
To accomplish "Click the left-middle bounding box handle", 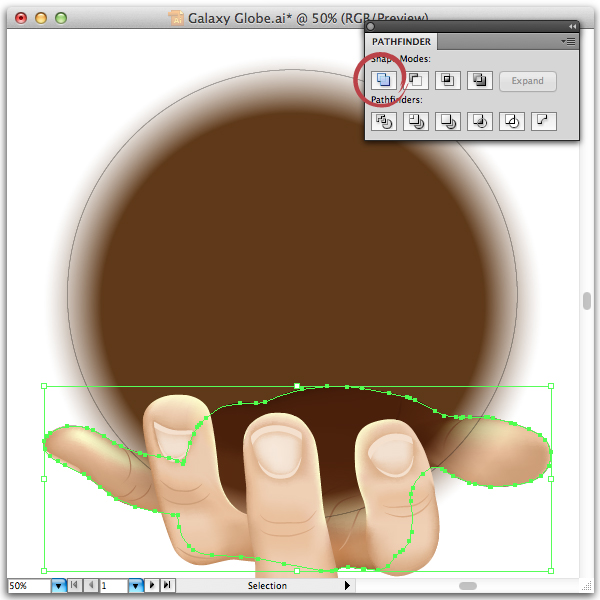I will (x=44, y=479).
